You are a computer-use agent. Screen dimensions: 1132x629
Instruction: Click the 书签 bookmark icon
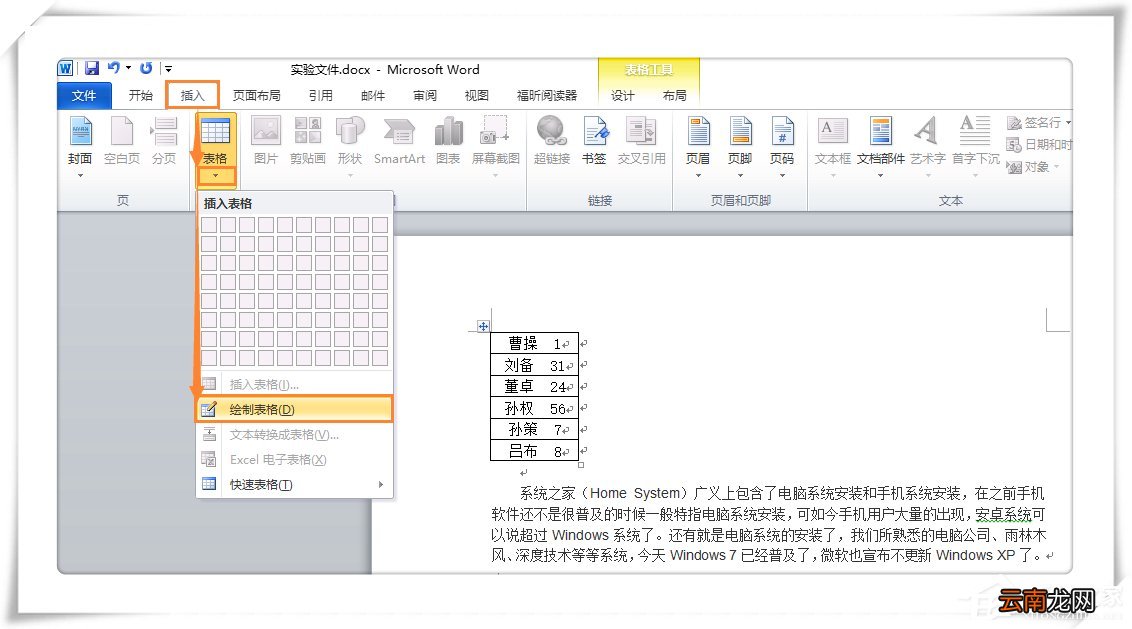pos(595,131)
